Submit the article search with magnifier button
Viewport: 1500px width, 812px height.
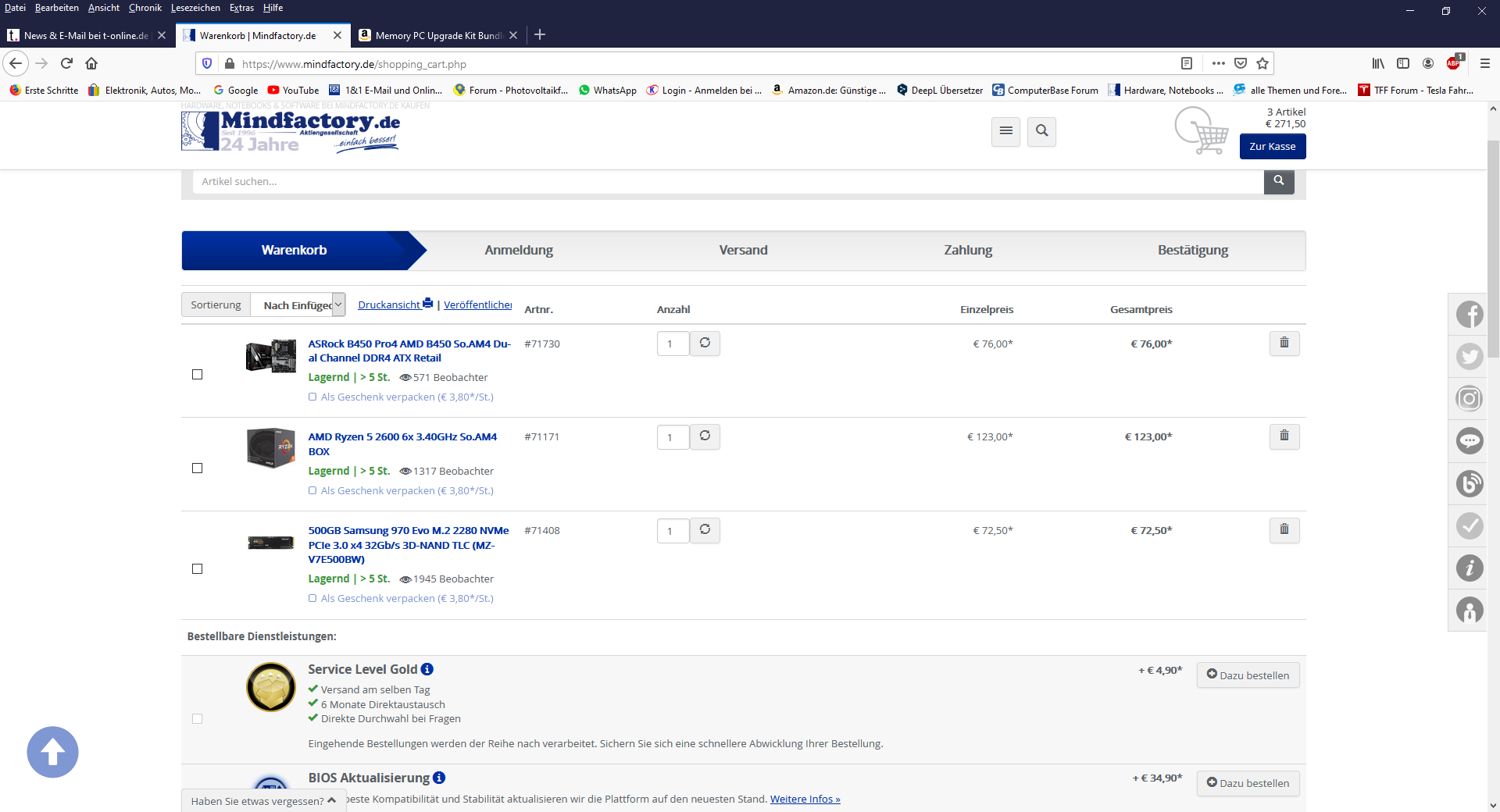coord(1279,181)
